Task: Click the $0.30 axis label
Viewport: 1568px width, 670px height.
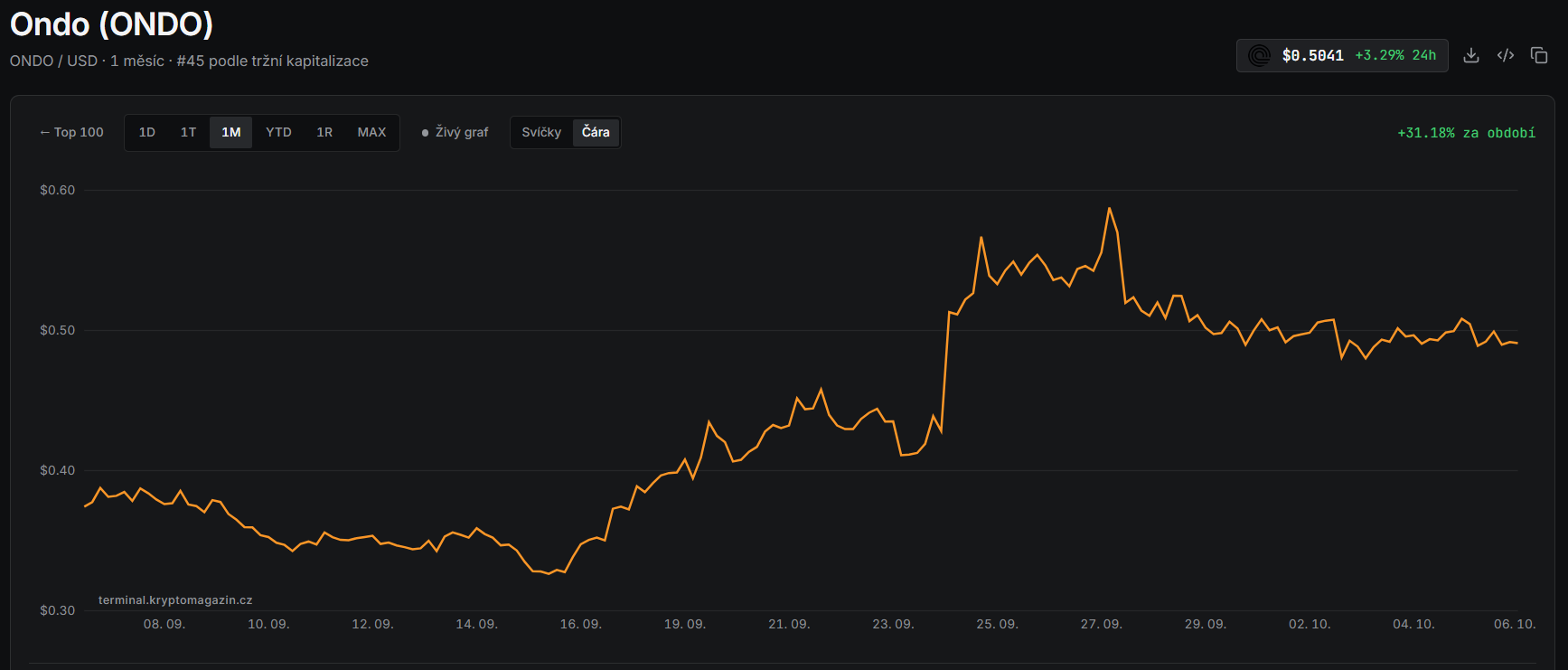Action: (x=57, y=610)
